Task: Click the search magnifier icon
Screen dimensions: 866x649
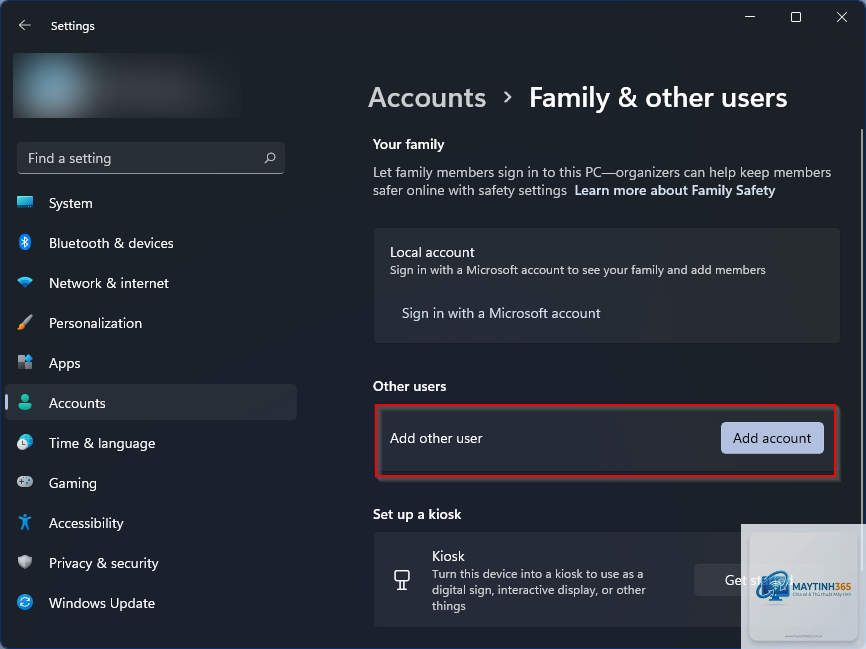Action: [270, 158]
